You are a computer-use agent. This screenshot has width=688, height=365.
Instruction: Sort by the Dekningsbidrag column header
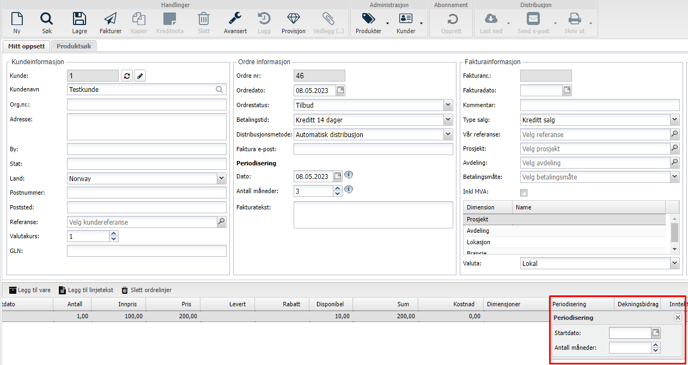click(x=638, y=304)
